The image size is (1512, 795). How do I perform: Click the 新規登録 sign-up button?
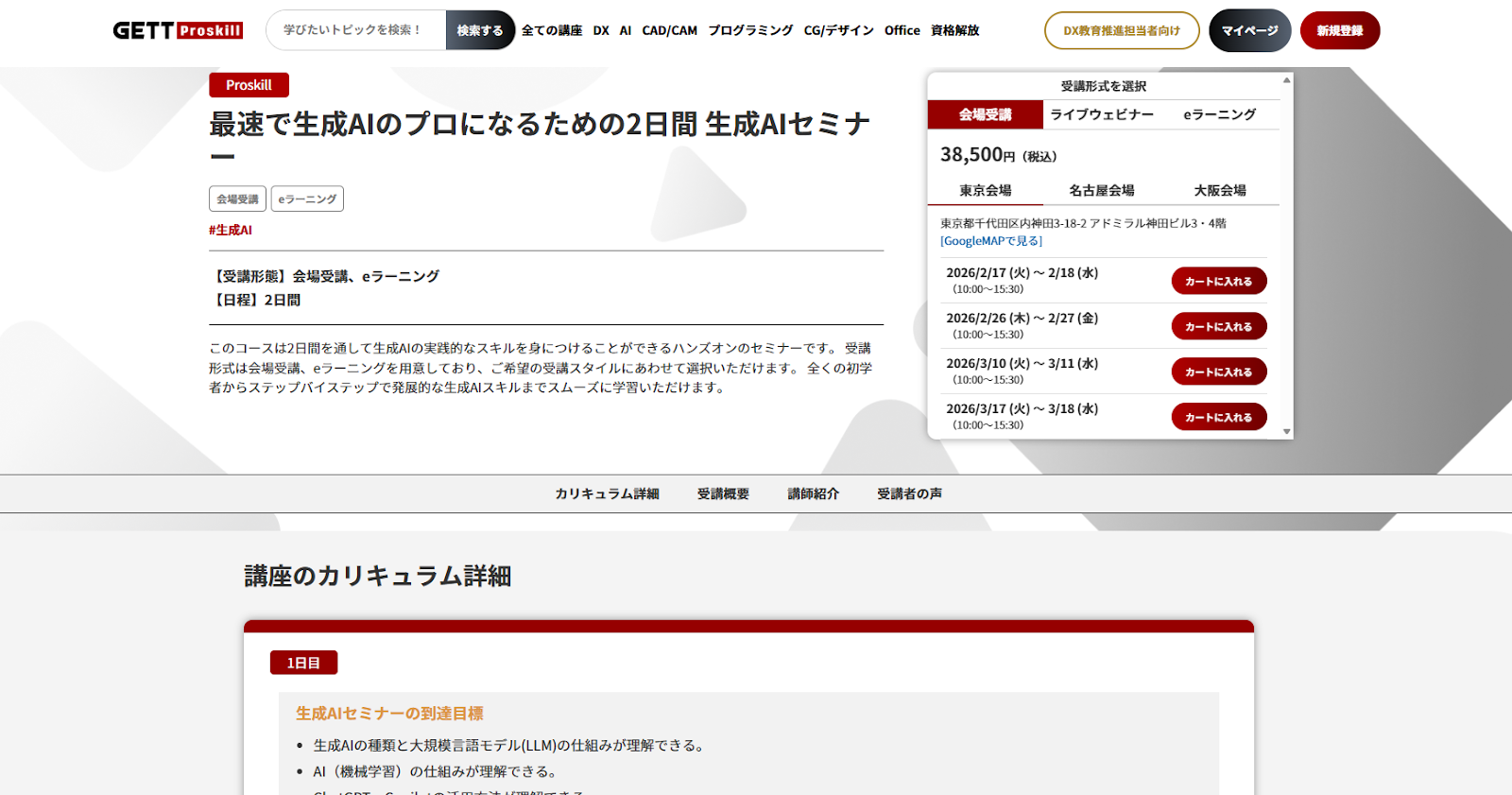tap(1339, 30)
